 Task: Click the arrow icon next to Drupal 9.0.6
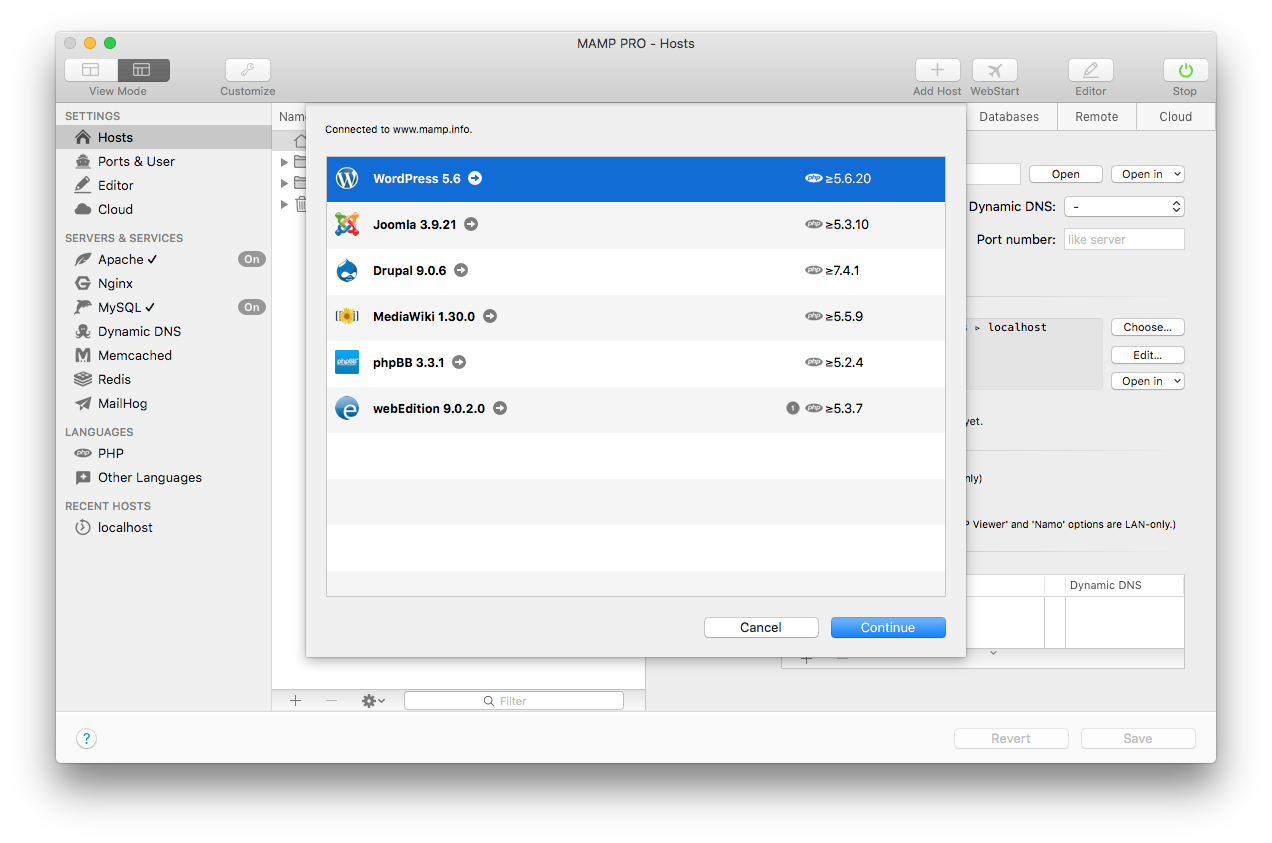tap(461, 270)
